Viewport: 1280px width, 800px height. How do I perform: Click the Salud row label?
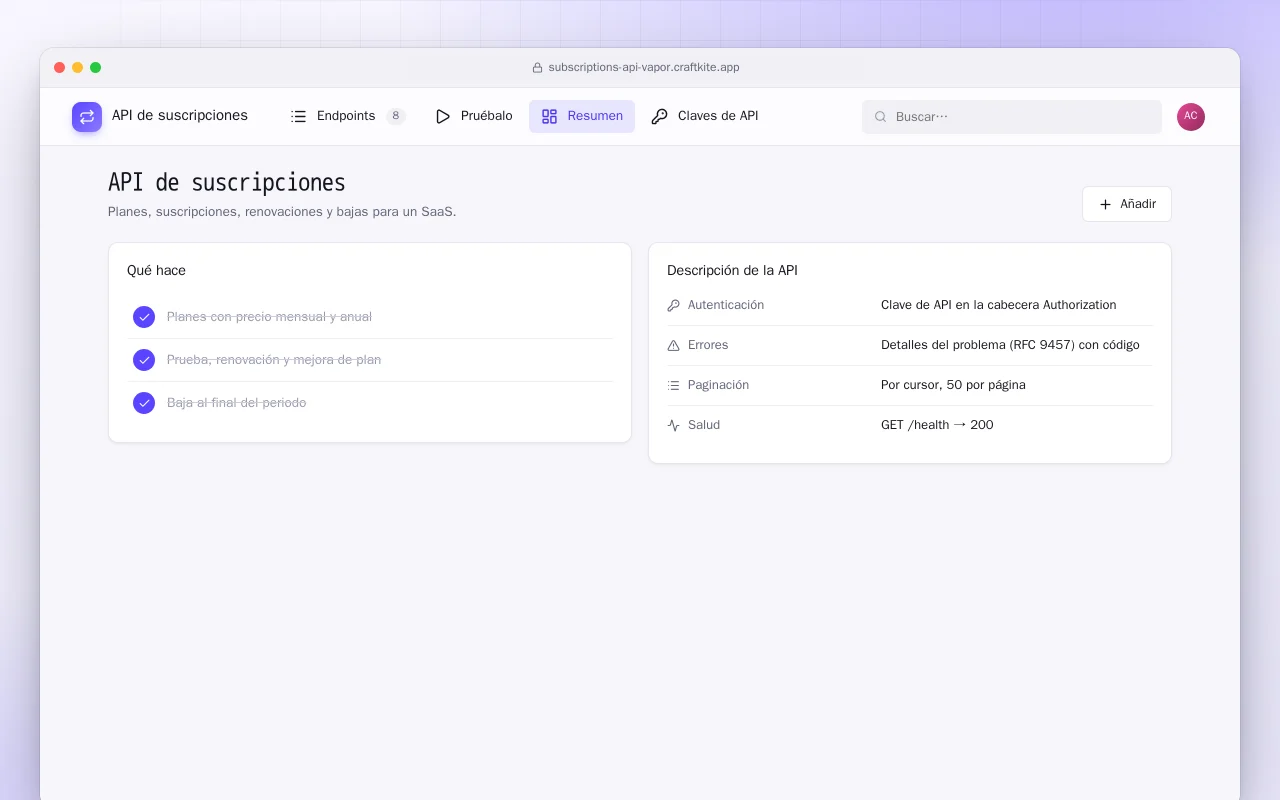(x=704, y=425)
